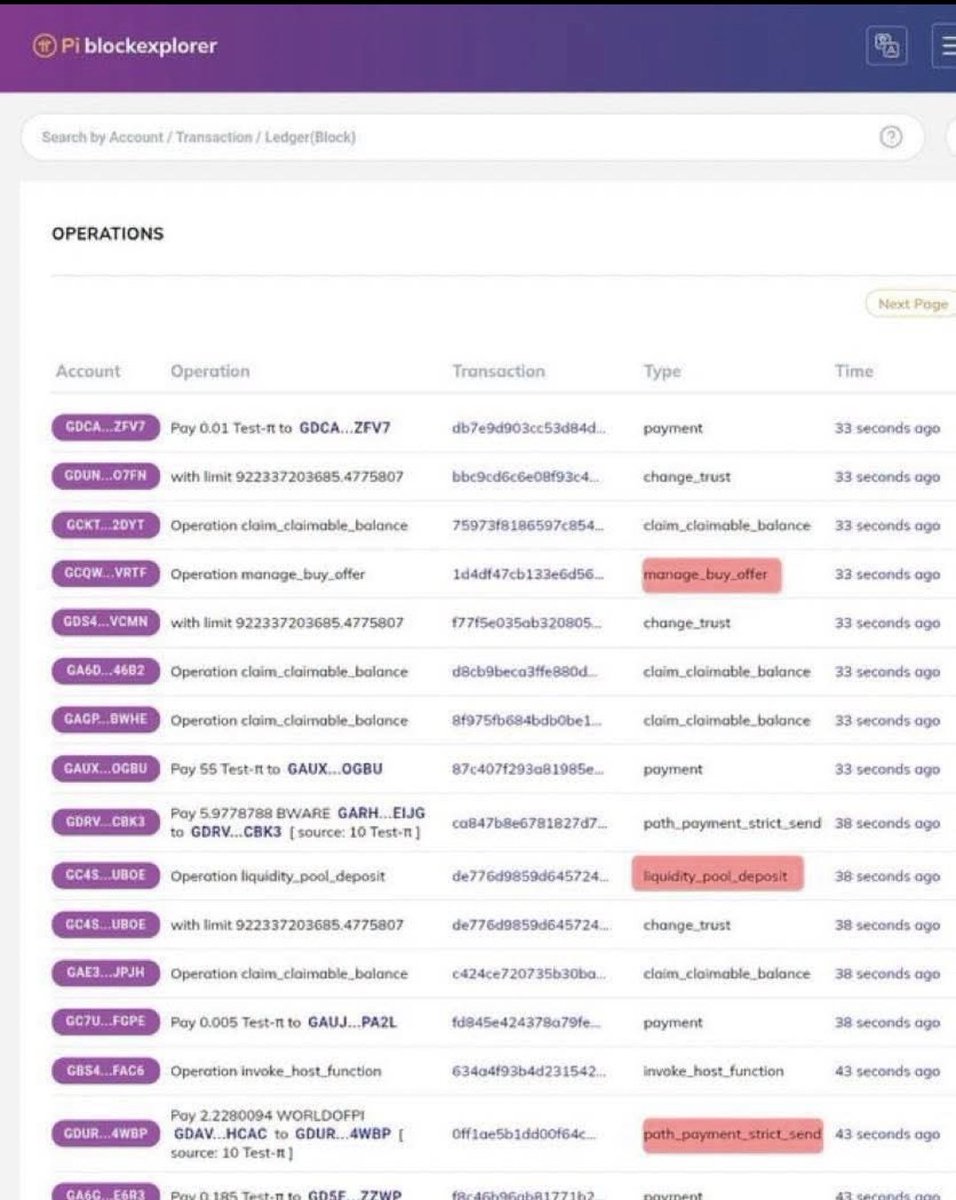This screenshot has height=1200, width=956.
Task: Open account GCQW...VRTF badge
Action: (x=105, y=574)
